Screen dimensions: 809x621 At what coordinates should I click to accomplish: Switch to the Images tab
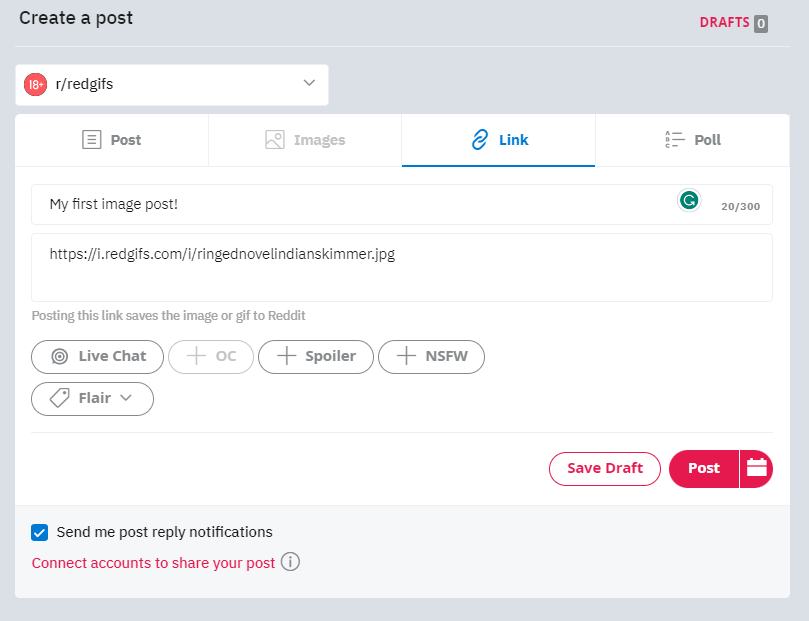(305, 140)
